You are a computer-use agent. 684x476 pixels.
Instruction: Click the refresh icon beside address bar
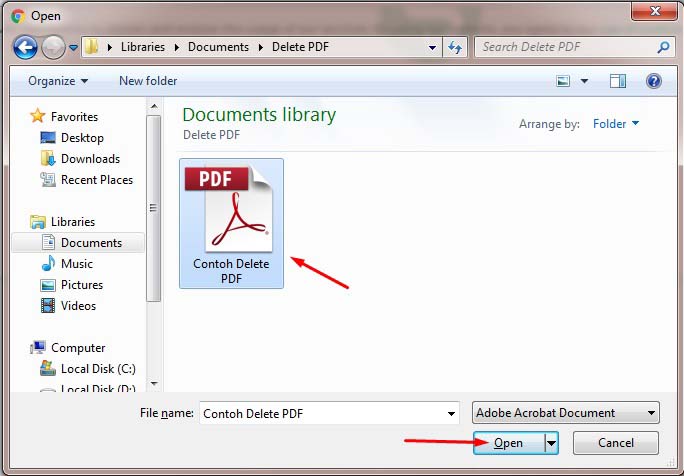455,47
